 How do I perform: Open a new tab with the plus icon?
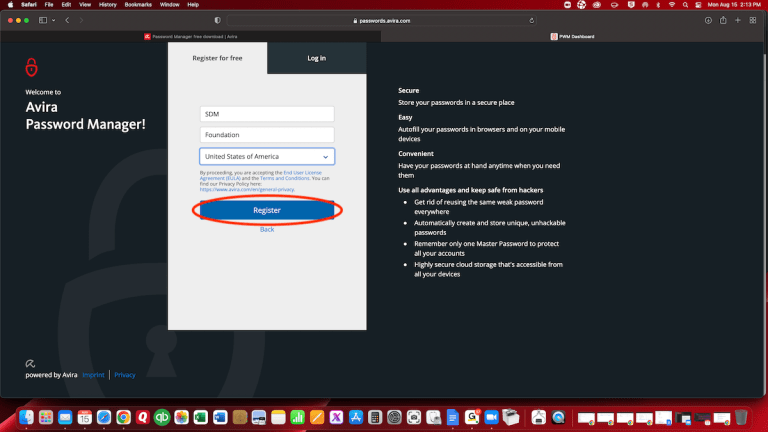point(738,20)
